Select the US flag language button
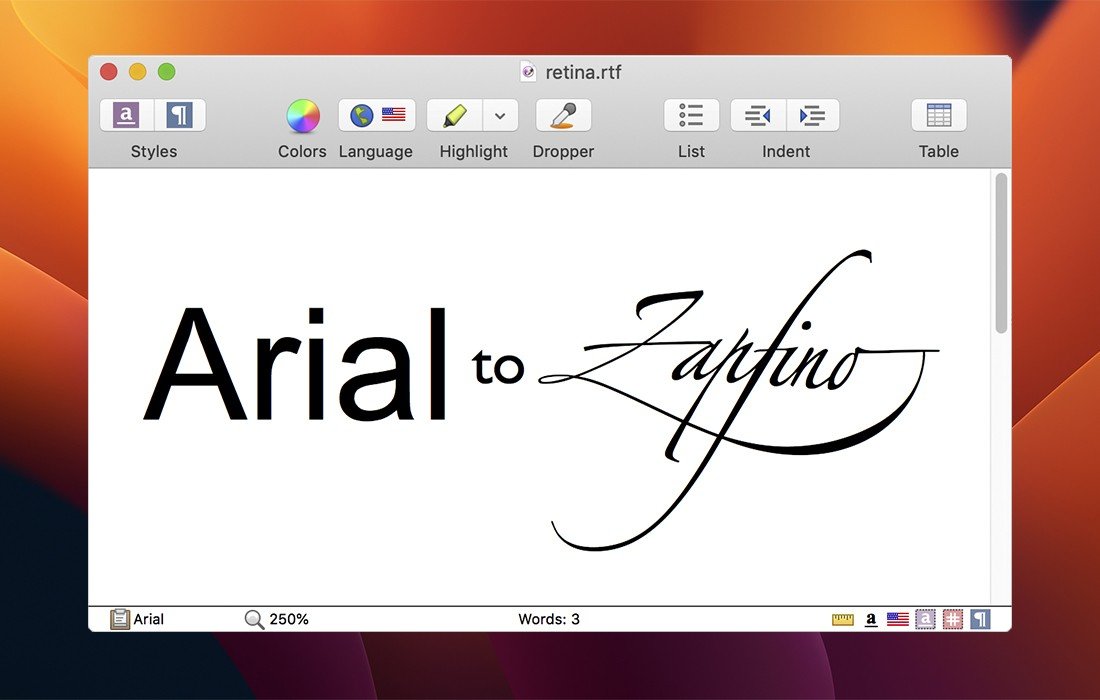 (x=394, y=116)
